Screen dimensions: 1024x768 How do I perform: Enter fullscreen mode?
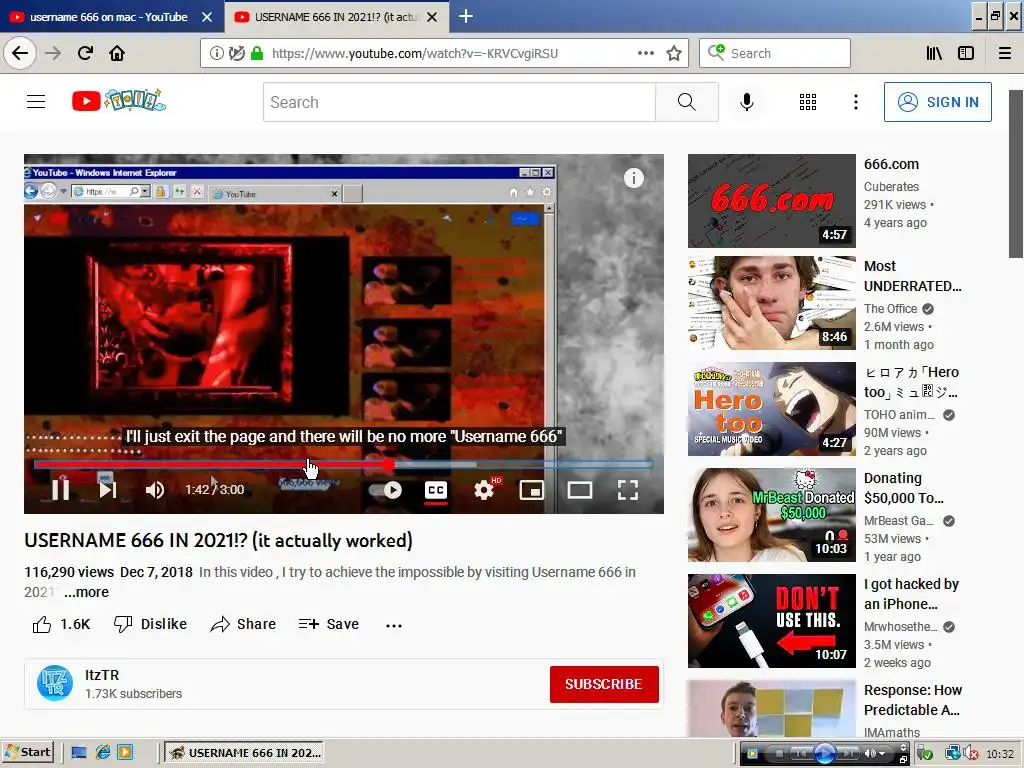[628, 490]
